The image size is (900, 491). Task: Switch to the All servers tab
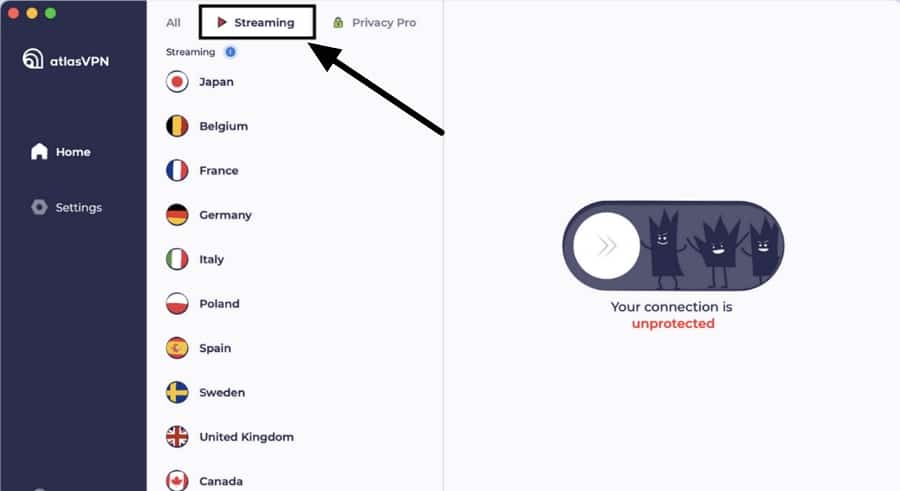point(173,23)
